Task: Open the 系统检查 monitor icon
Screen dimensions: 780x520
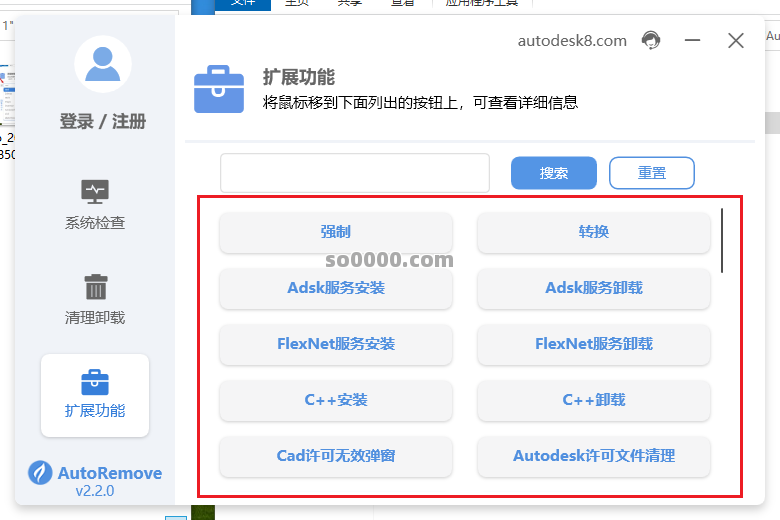Action: pos(95,191)
